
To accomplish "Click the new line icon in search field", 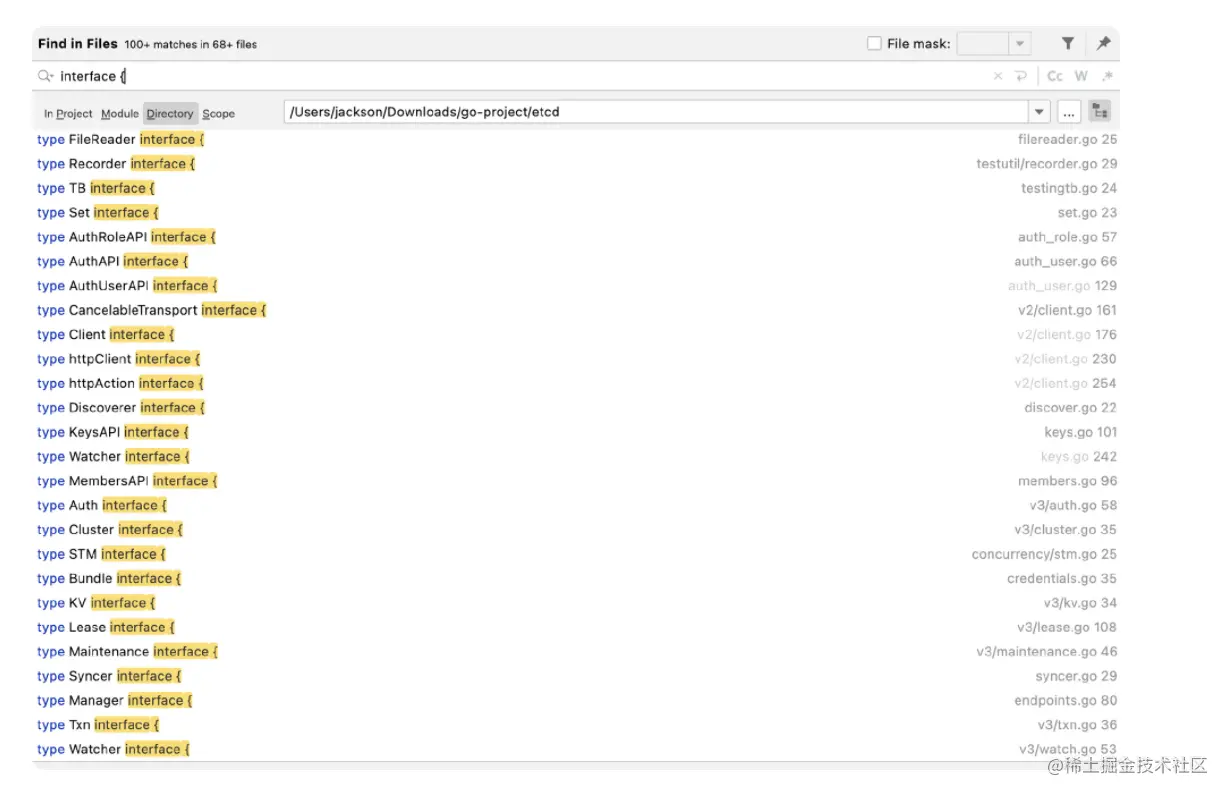I will pyautogui.click(x=1021, y=76).
